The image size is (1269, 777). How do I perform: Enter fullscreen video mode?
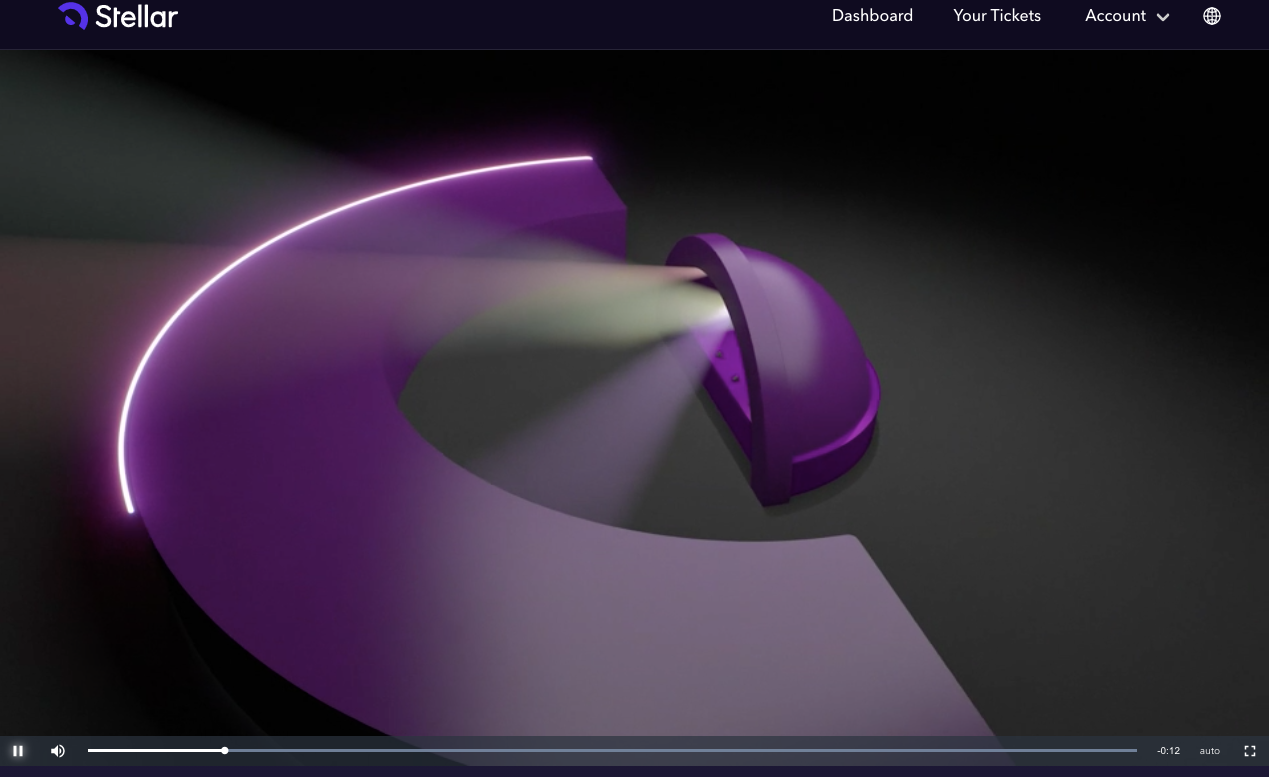coord(1250,751)
